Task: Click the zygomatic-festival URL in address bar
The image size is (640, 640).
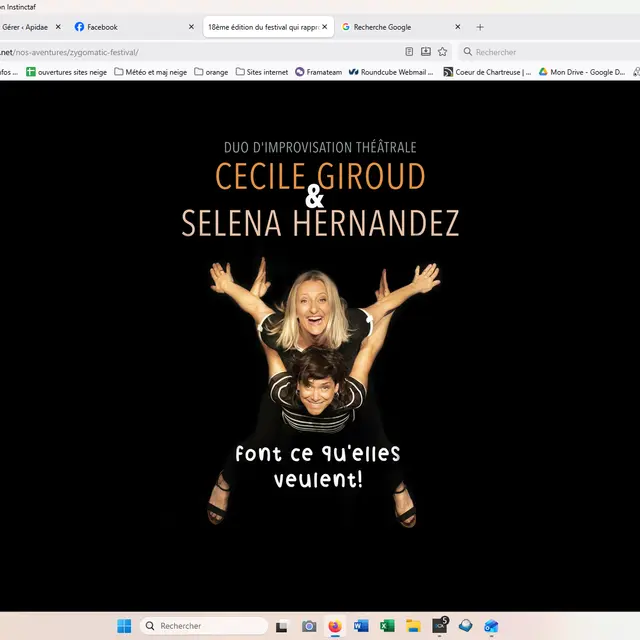Action: 69,52
